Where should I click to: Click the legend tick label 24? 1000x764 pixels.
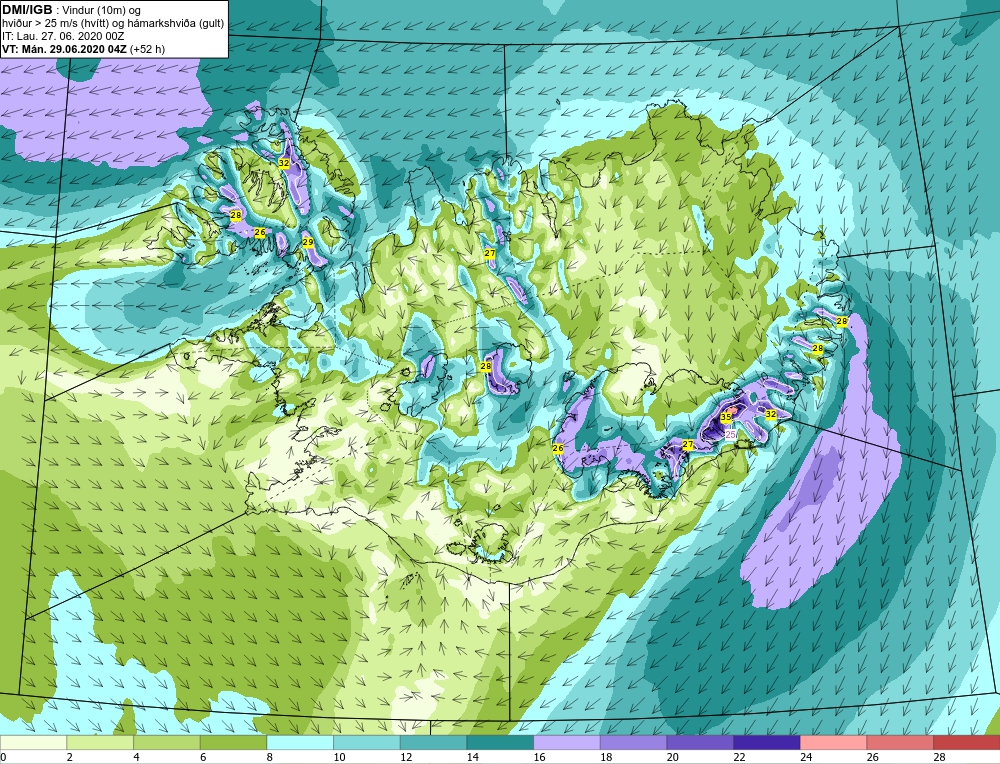[x=805, y=757]
